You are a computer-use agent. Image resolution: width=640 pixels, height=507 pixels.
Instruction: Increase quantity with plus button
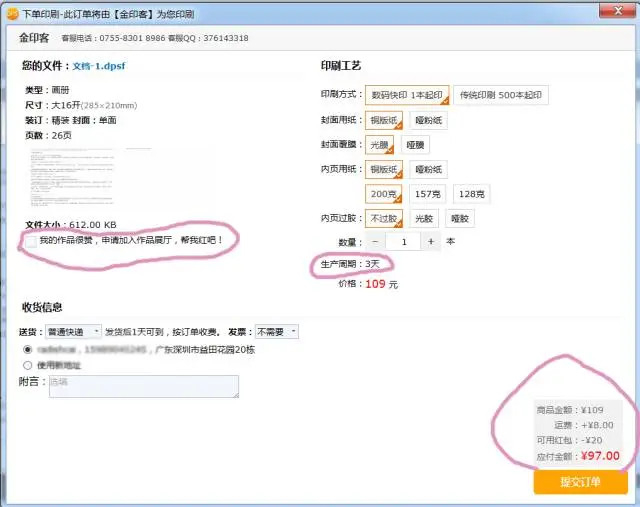pos(431,242)
